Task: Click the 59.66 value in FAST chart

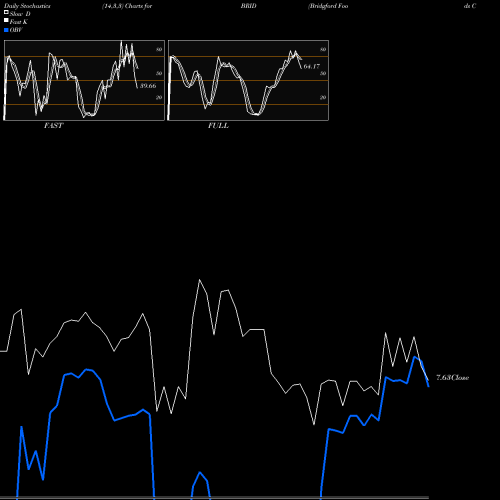Action: point(148,86)
